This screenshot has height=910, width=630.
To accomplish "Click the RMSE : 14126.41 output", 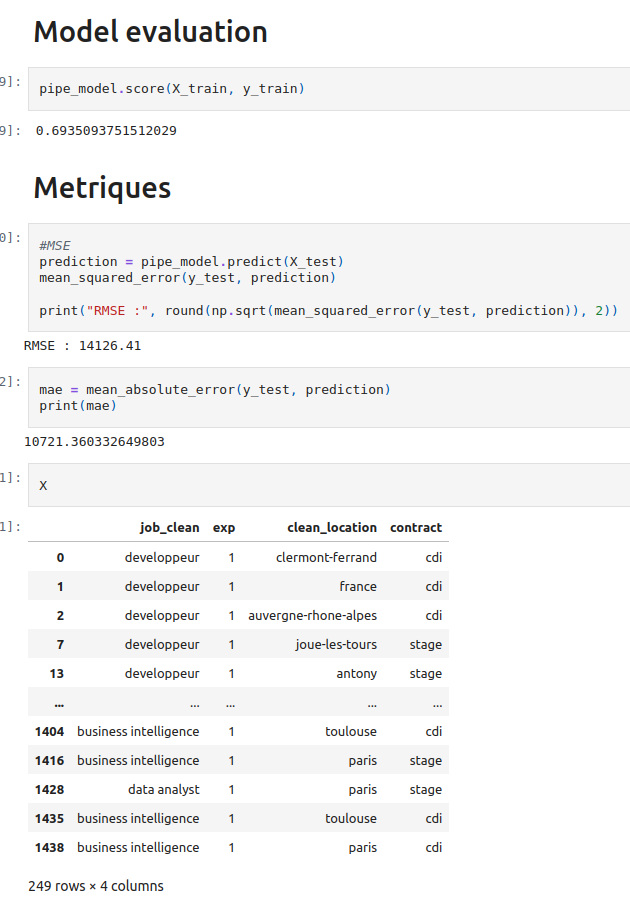I will (x=82, y=346).
